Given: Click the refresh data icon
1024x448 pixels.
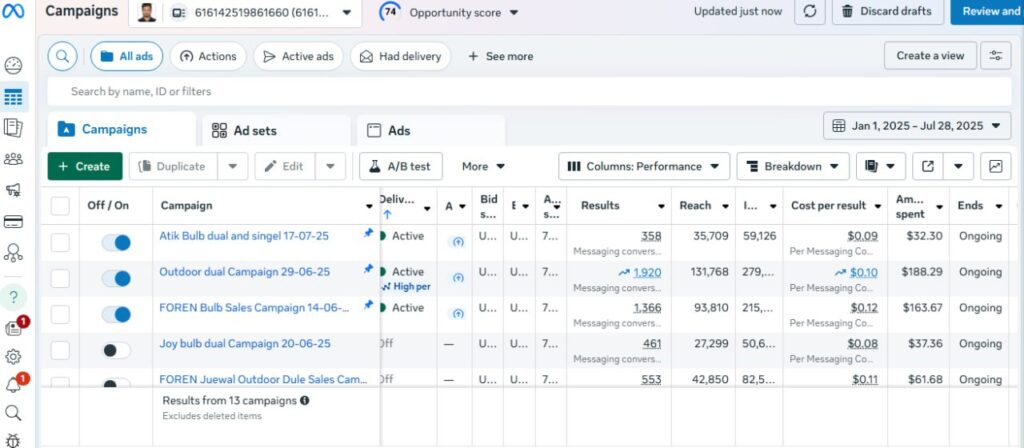Looking at the screenshot, I should click(809, 12).
